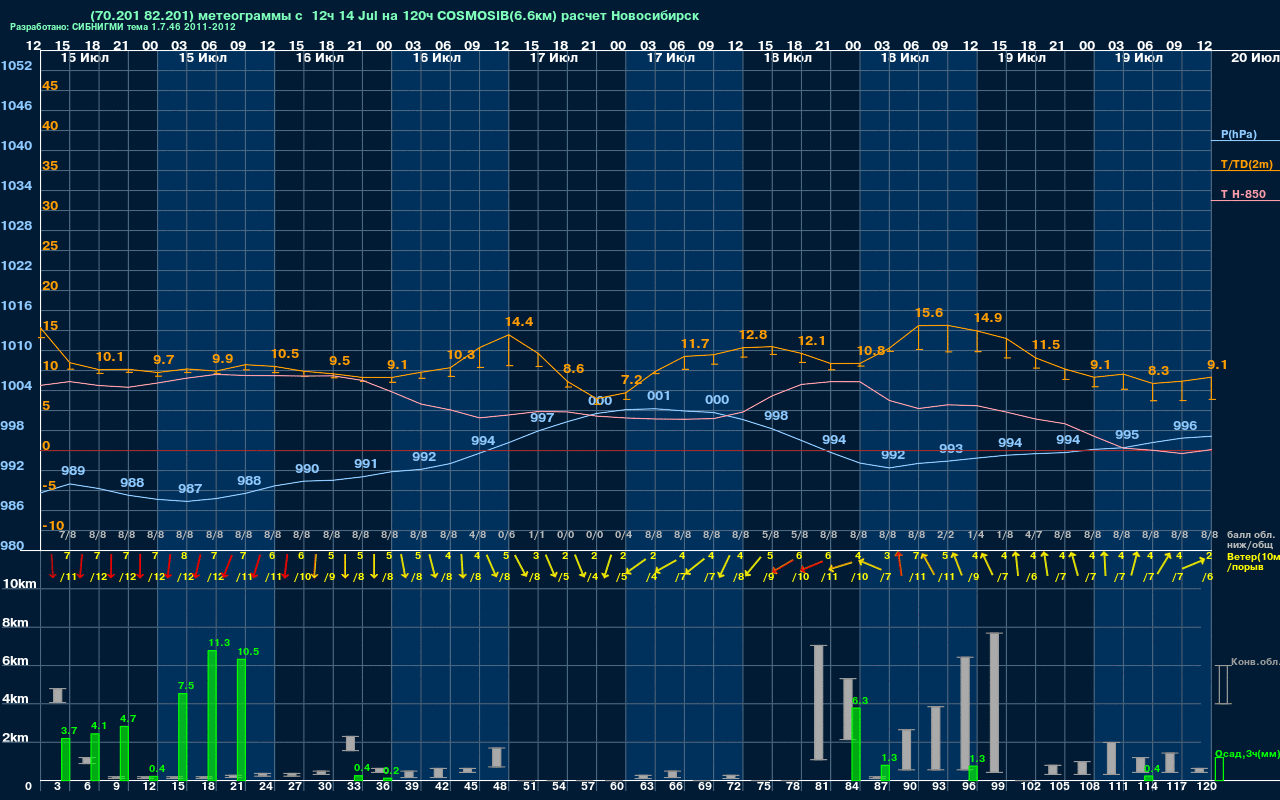Click the convective cloud legend bar symbol

pos(1222,684)
